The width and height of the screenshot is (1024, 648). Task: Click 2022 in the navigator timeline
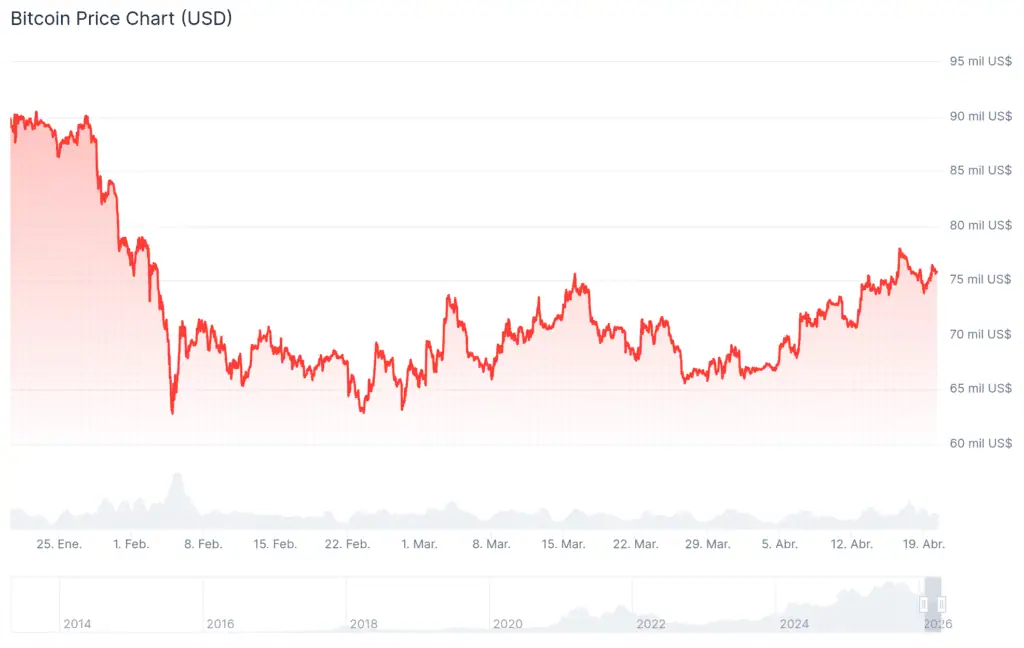651,624
